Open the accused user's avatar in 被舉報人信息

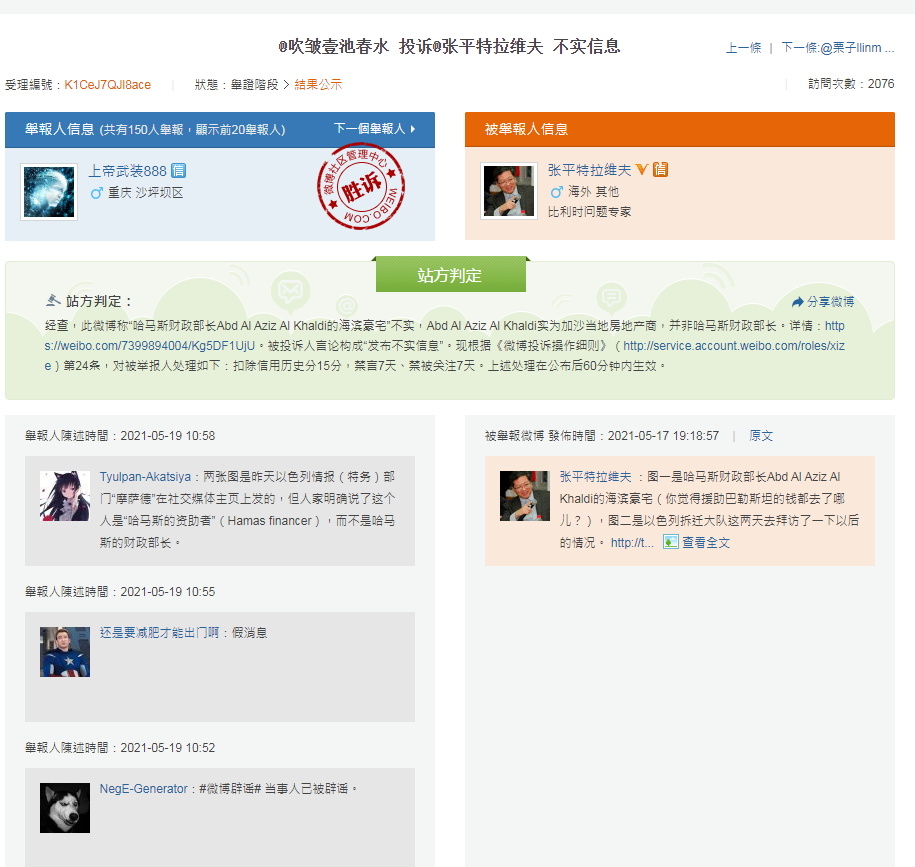pyautogui.click(x=509, y=191)
